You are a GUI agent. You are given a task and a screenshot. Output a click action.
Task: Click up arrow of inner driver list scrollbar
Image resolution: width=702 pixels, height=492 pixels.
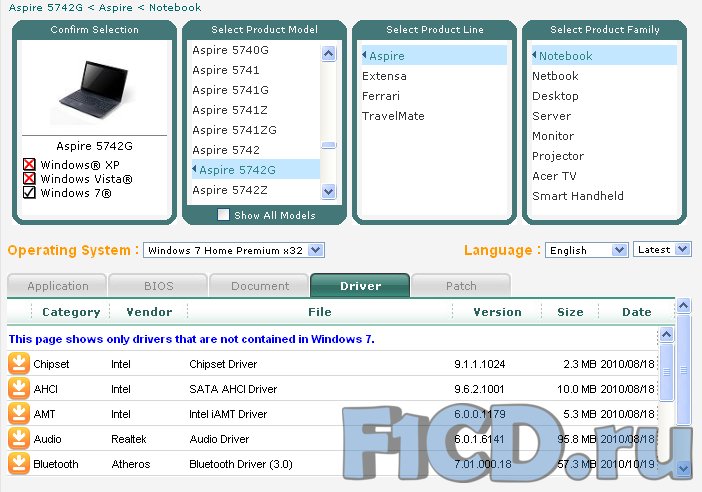(x=667, y=334)
